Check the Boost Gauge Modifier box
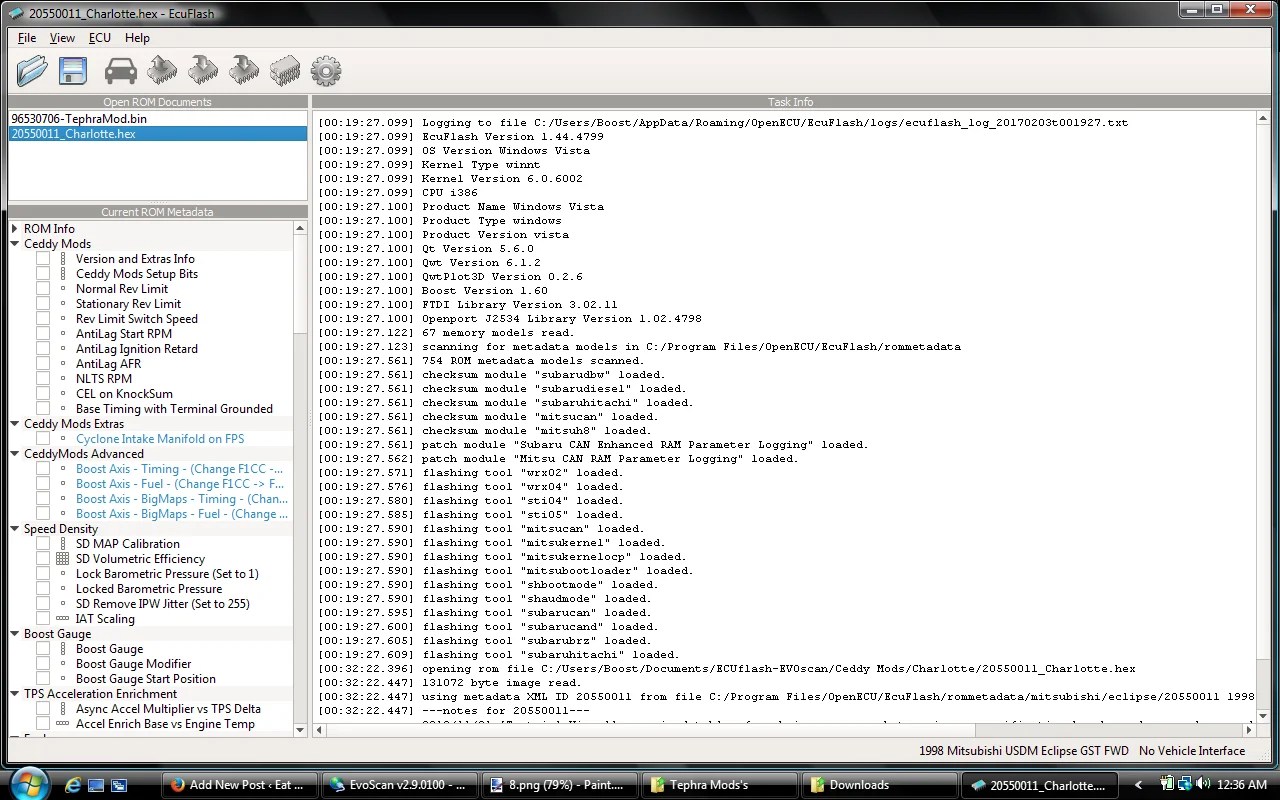Viewport: 1280px width, 800px height. pos(43,664)
